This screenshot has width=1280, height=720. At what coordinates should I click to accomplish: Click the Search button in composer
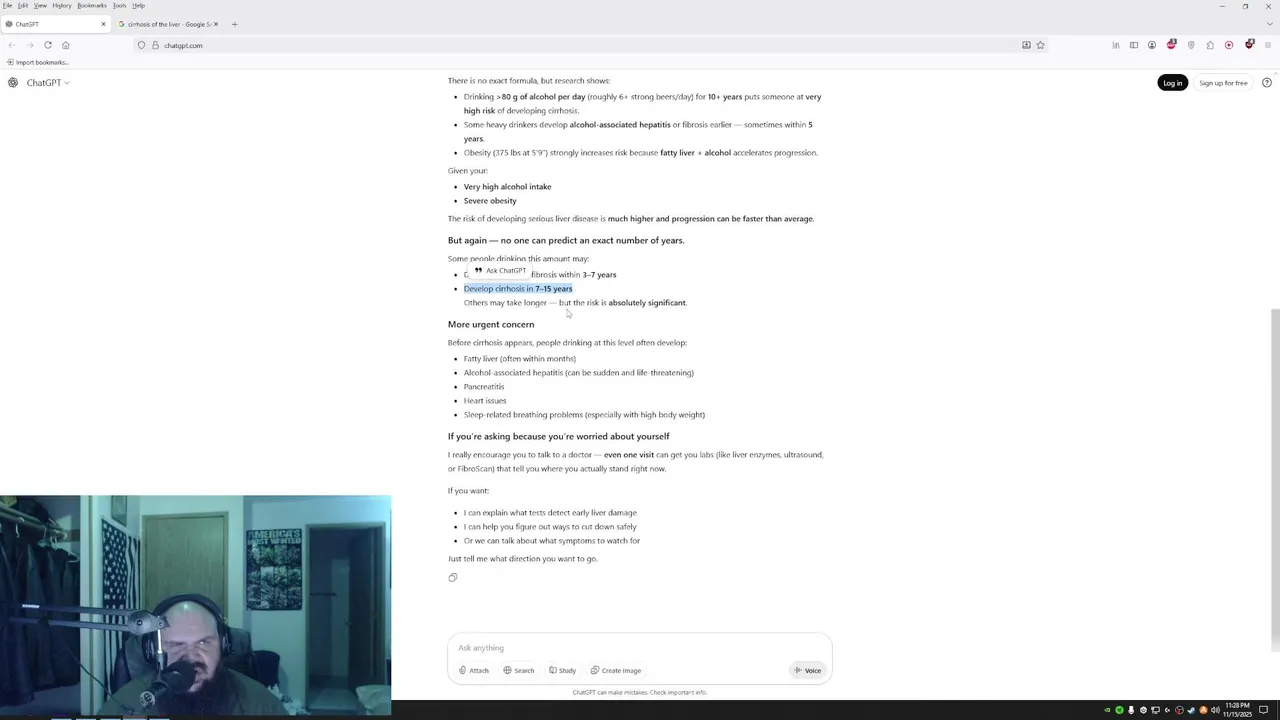pyautogui.click(x=519, y=670)
